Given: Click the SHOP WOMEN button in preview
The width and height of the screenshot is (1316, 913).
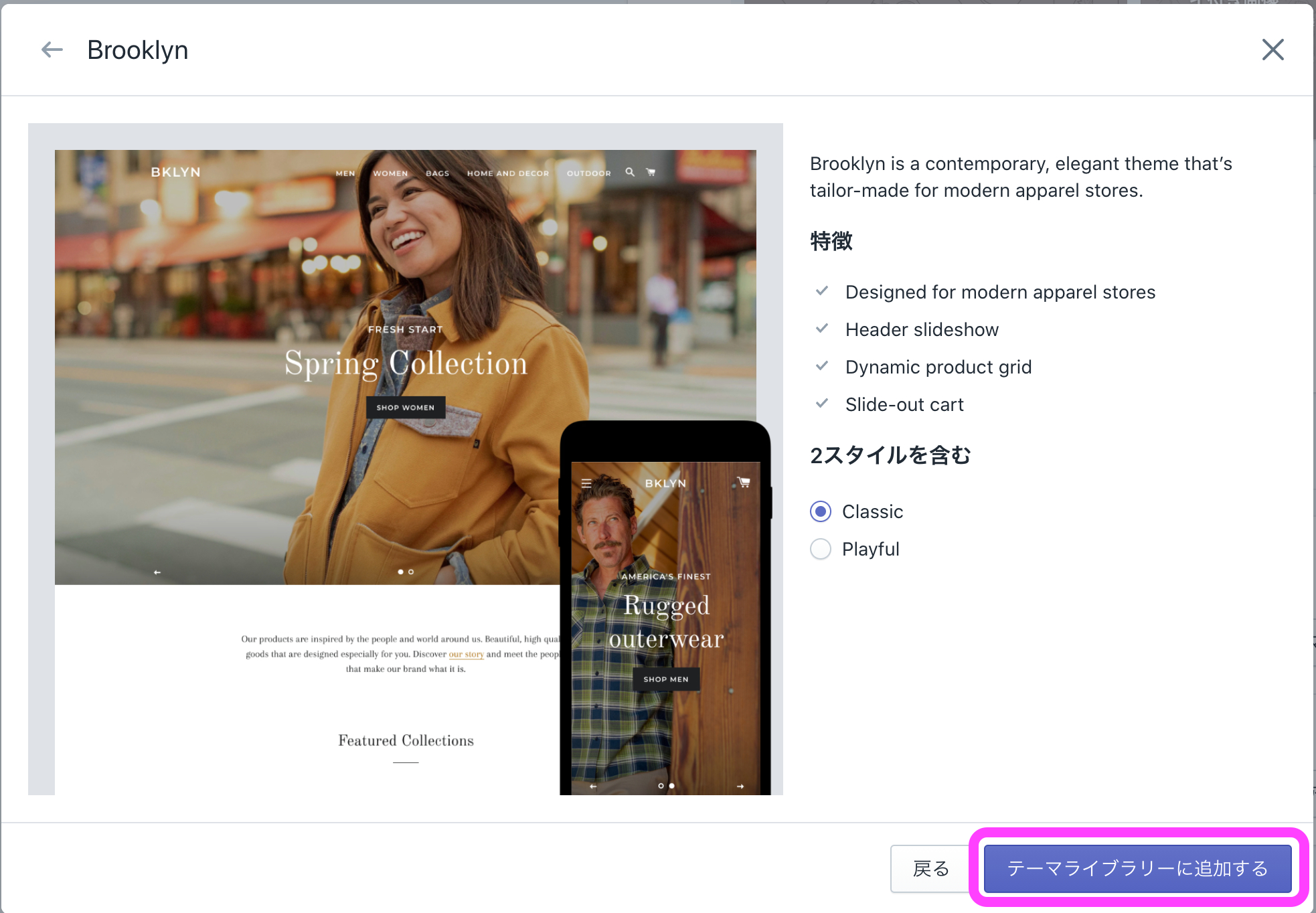Looking at the screenshot, I should click(406, 407).
